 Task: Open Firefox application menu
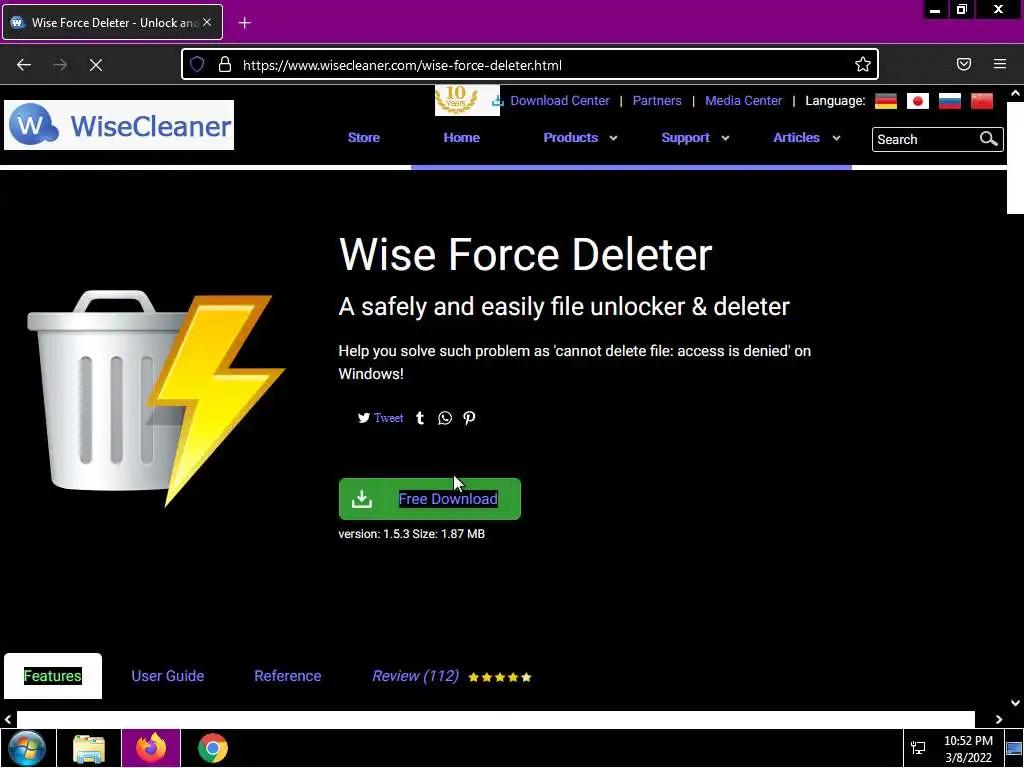tap(1000, 64)
